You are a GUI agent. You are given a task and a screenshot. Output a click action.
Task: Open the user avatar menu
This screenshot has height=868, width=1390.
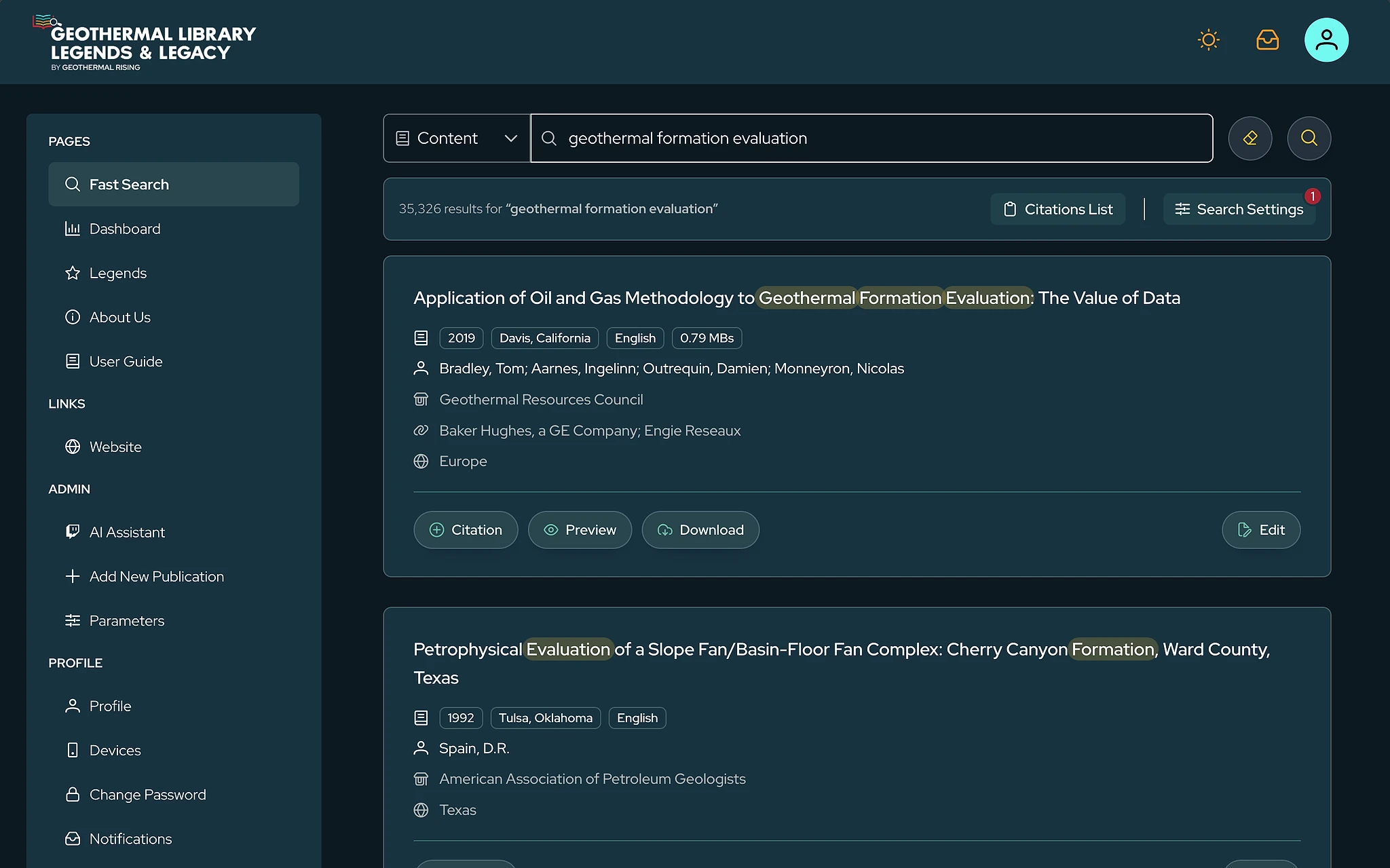pos(1326,40)
